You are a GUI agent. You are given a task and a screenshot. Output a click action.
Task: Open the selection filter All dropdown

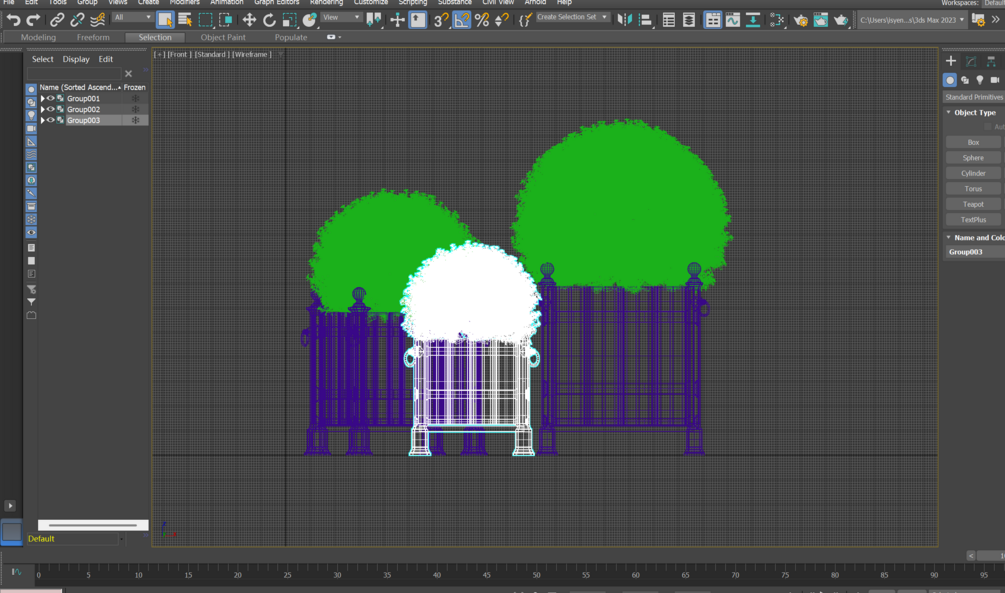pos(133,17)
